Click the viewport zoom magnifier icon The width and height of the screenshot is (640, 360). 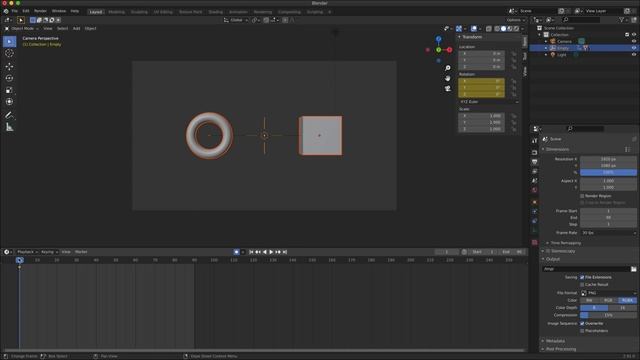coord(448,68)
